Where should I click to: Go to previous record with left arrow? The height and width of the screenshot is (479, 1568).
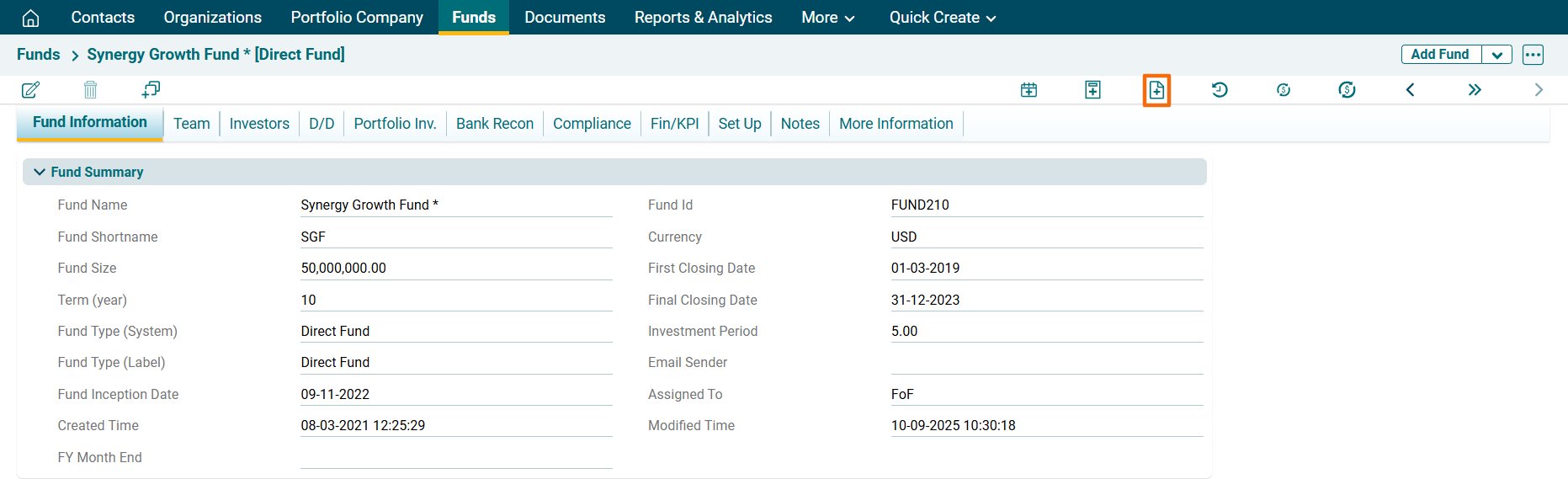(x=1411, y=90)
